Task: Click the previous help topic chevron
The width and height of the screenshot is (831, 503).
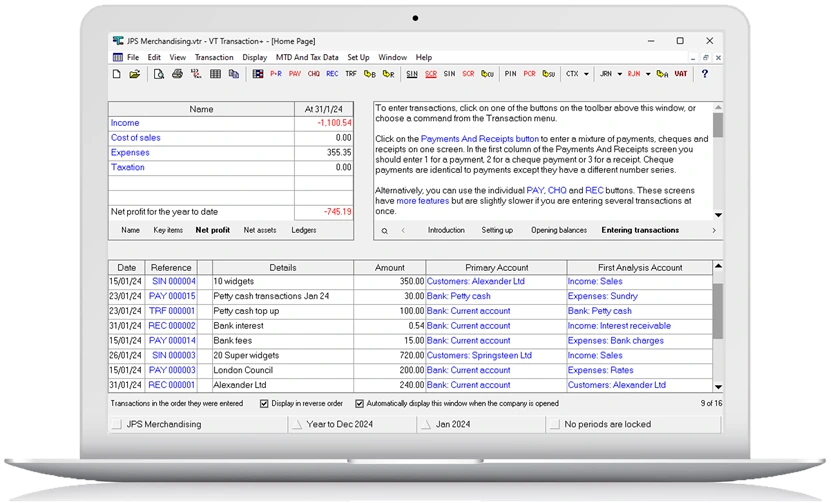Action: tap(403, 231)
